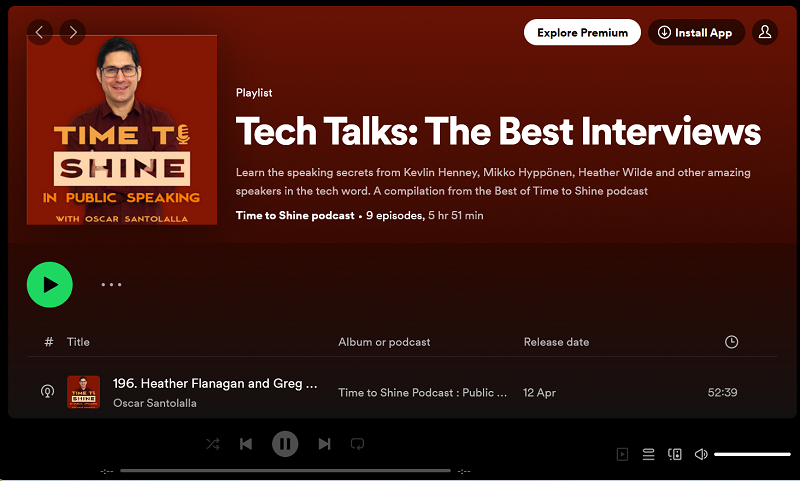
Task: Click the podcast icon beside episode 196
Action: click(47, 392)
